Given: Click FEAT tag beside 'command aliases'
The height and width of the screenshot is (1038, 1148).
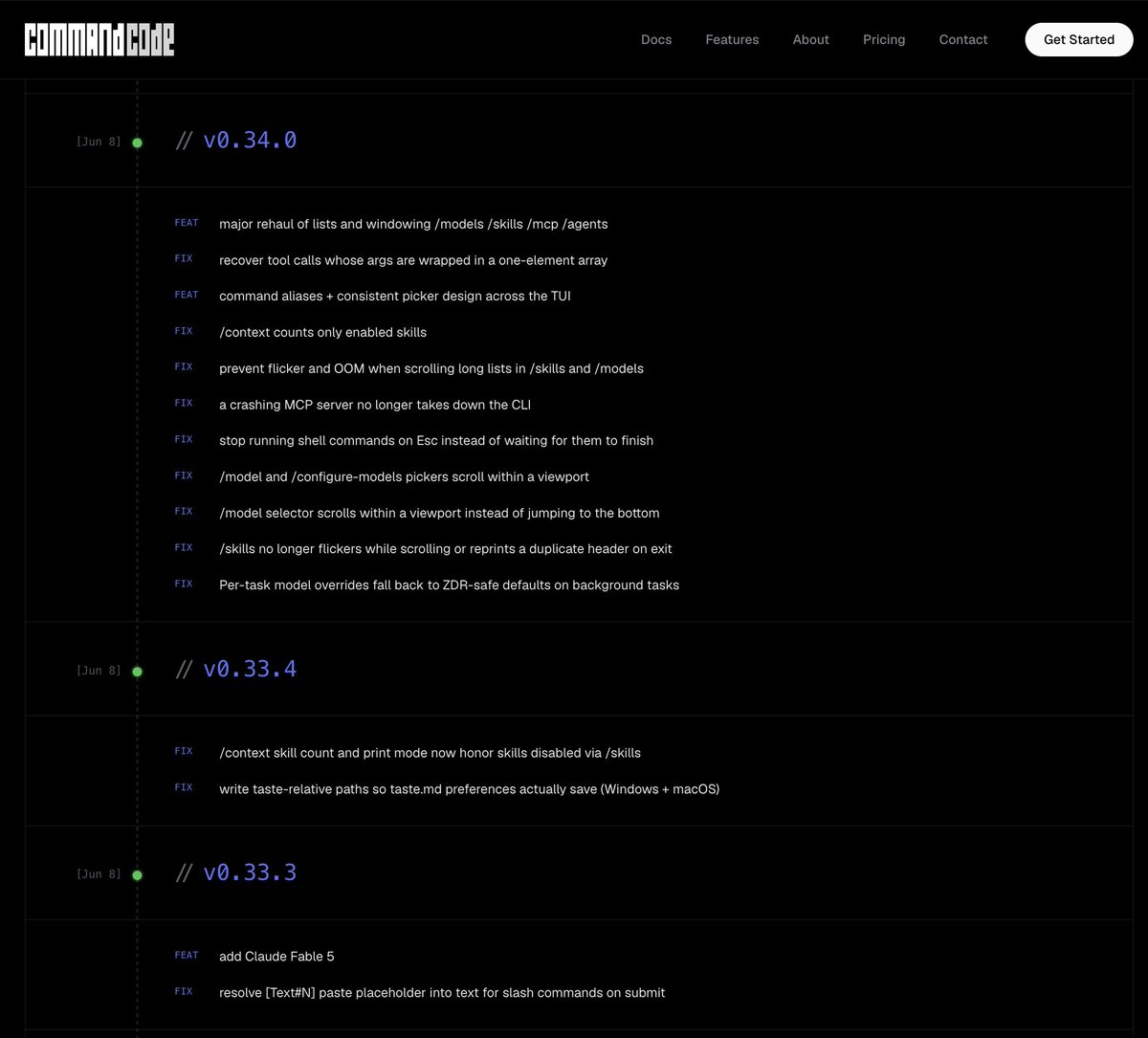Looking at the screenshot, I should tap(187, 295).
